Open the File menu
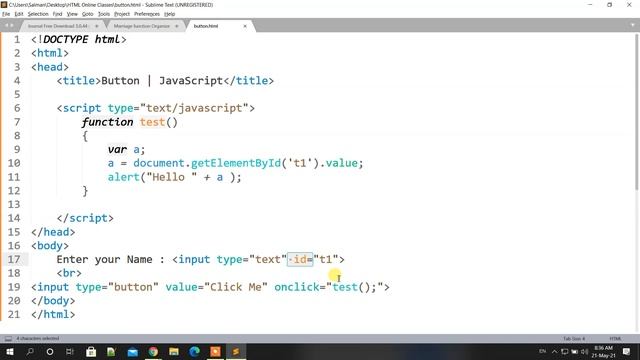 click(x=6, y=14)
